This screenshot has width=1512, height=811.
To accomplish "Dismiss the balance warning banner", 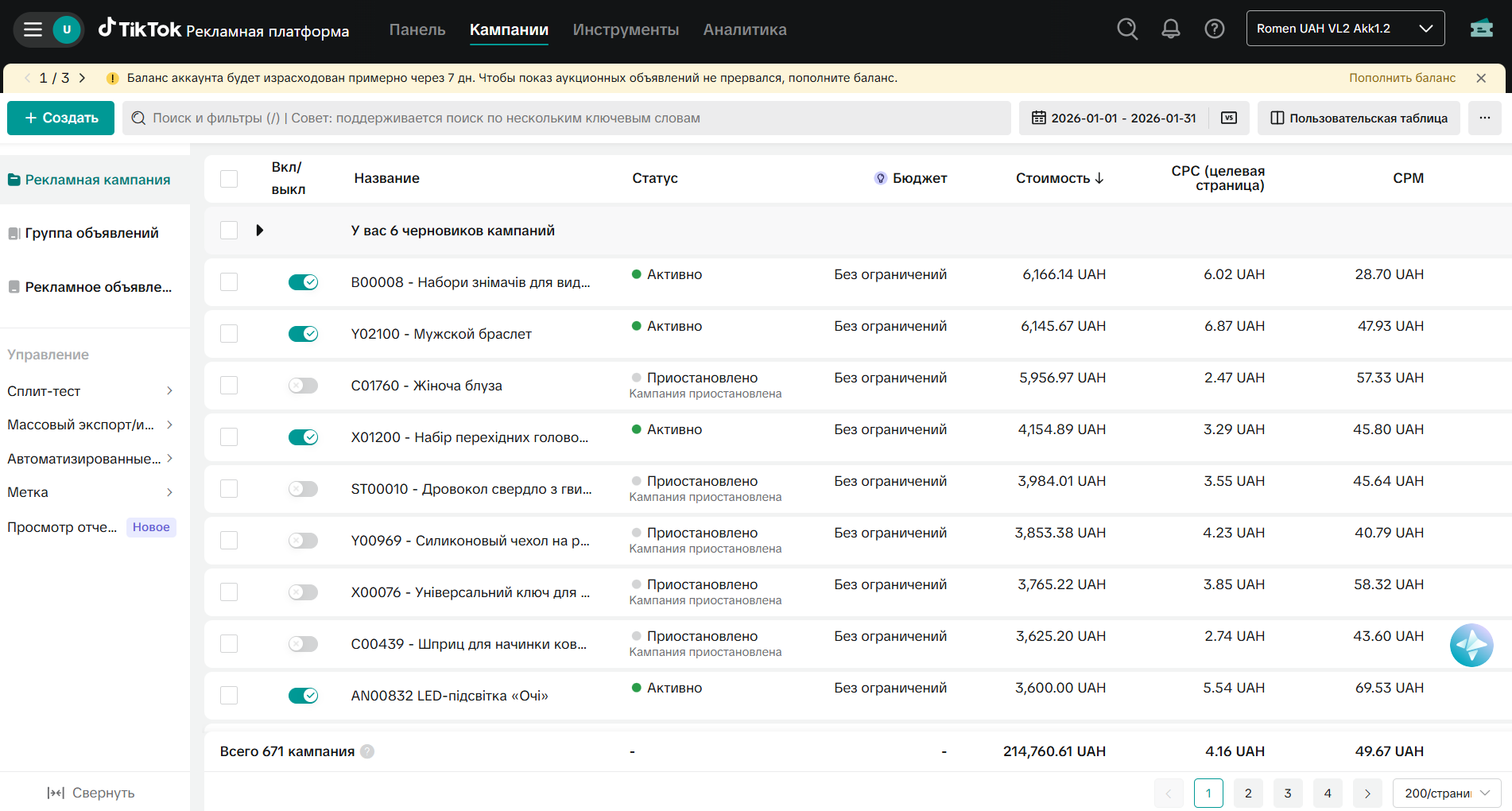I will click(1481, 78).
